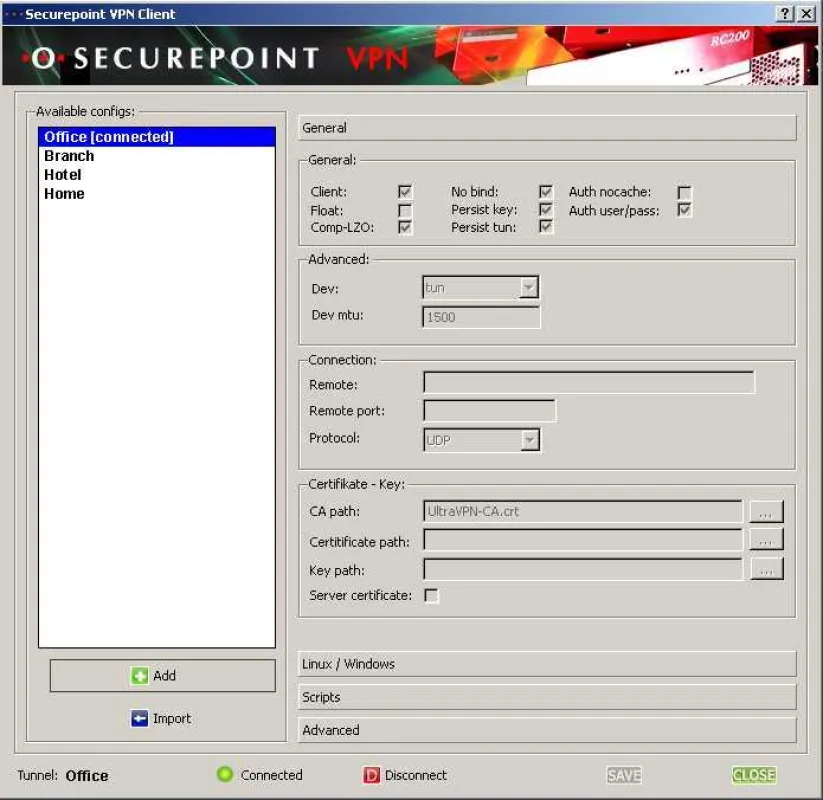
Task: Enable the Auth nocache checkbox
Action: (684, 192)
